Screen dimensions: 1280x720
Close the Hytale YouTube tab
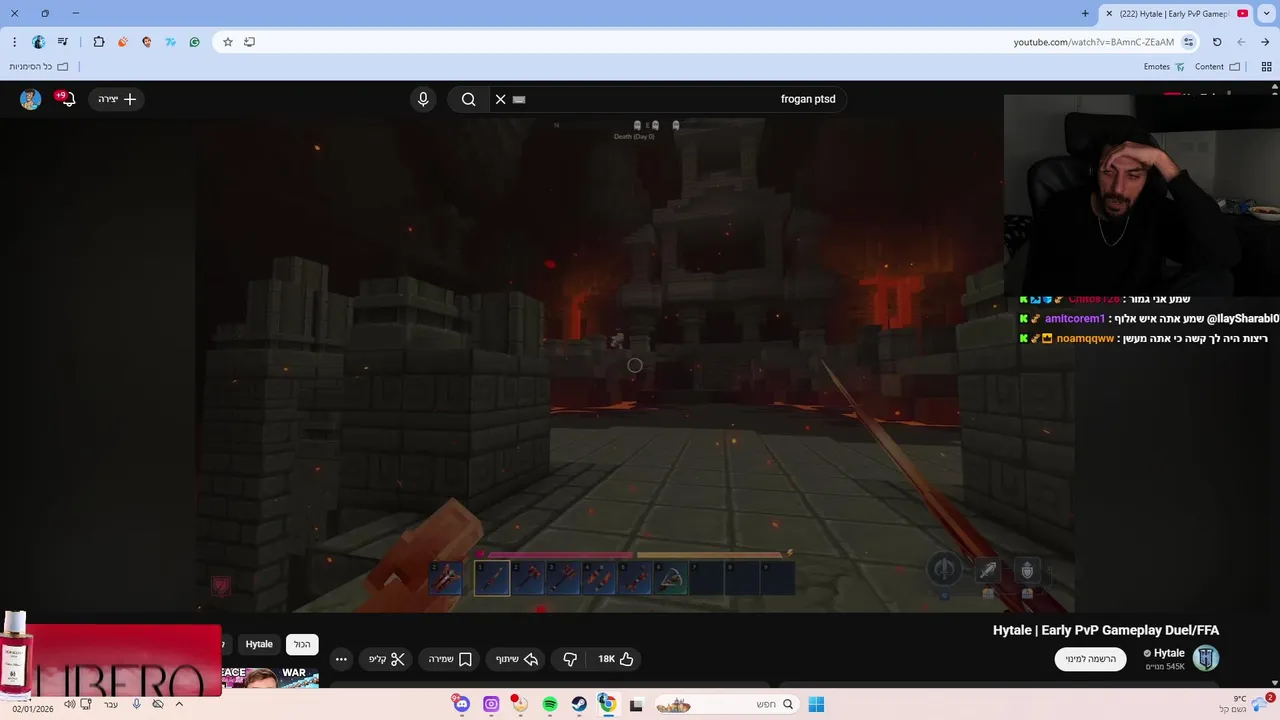pyautogui.click(x=1109, y=14)
